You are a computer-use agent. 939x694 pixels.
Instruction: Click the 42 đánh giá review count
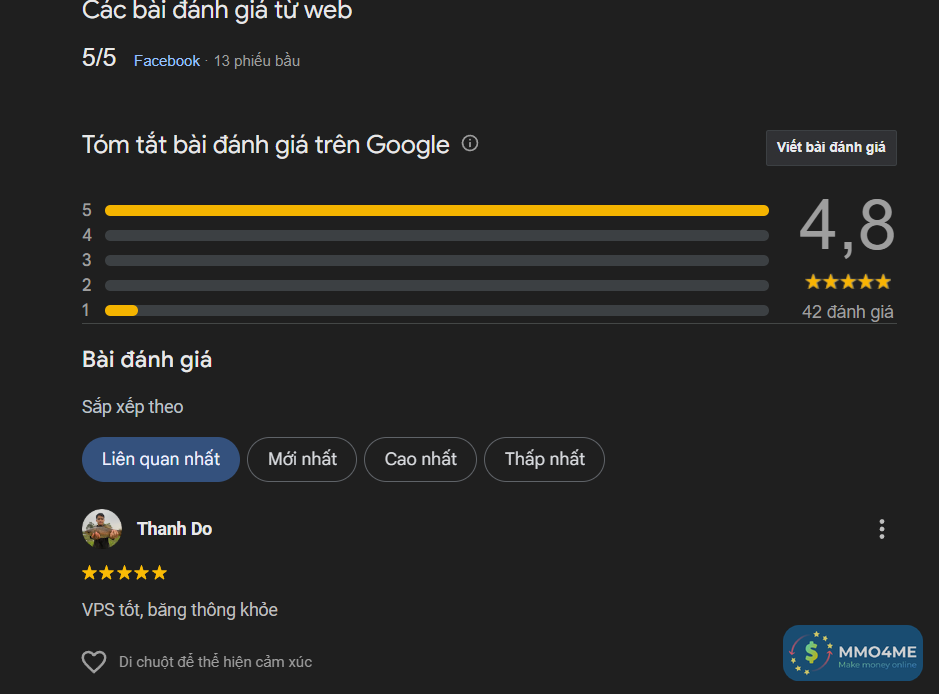pos(847,312)
